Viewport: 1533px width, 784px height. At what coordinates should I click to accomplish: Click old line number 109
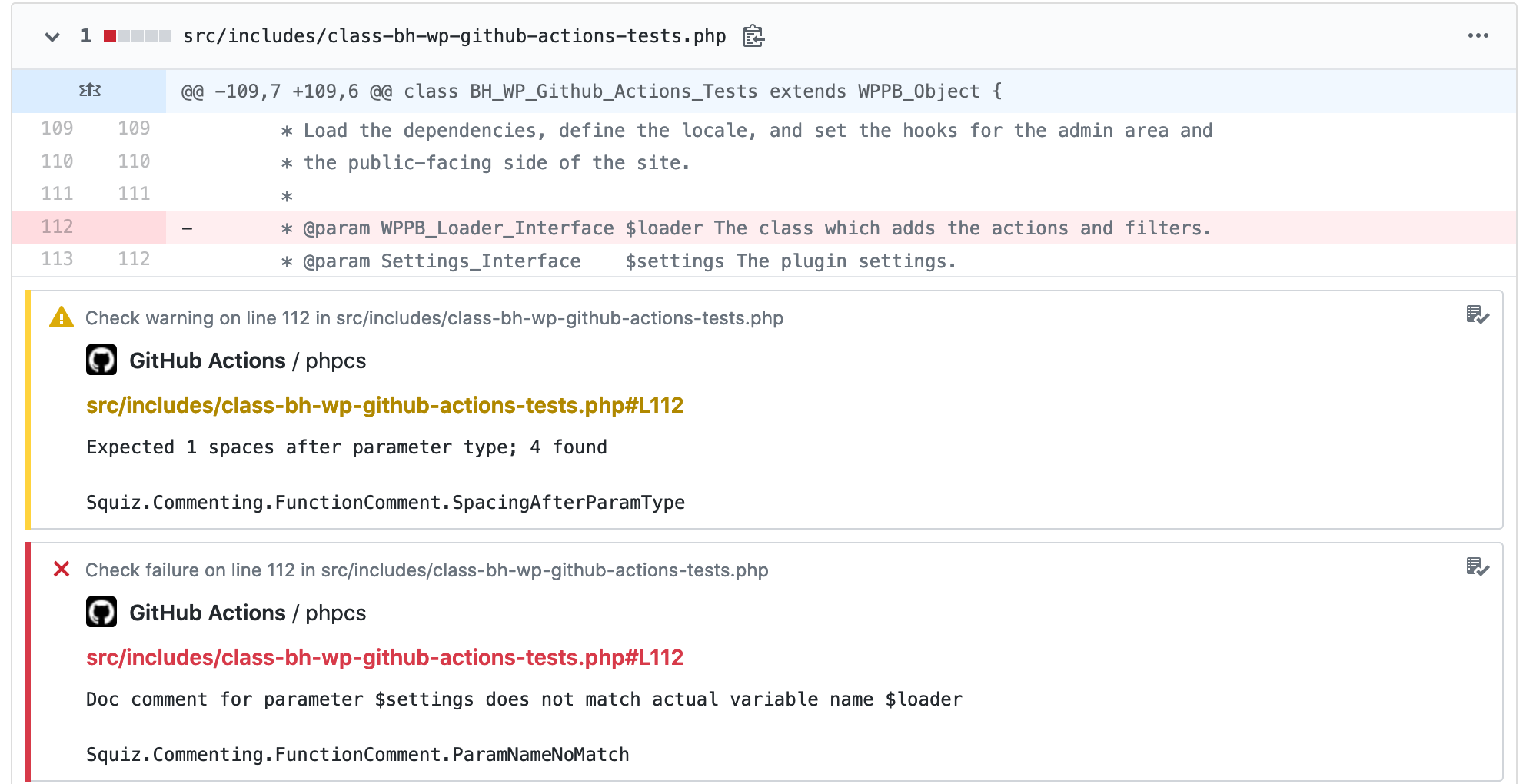tap(57, 128)
